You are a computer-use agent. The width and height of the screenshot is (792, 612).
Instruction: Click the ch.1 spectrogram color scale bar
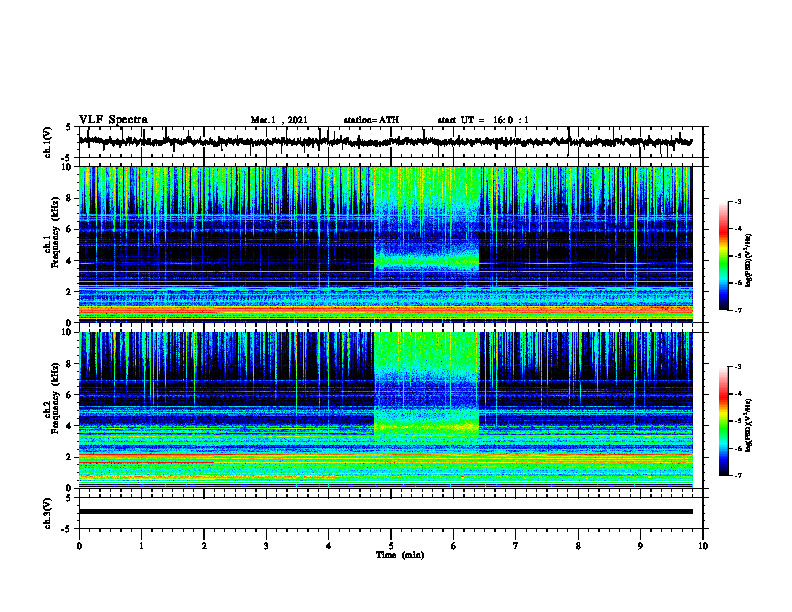pos(723,256)
